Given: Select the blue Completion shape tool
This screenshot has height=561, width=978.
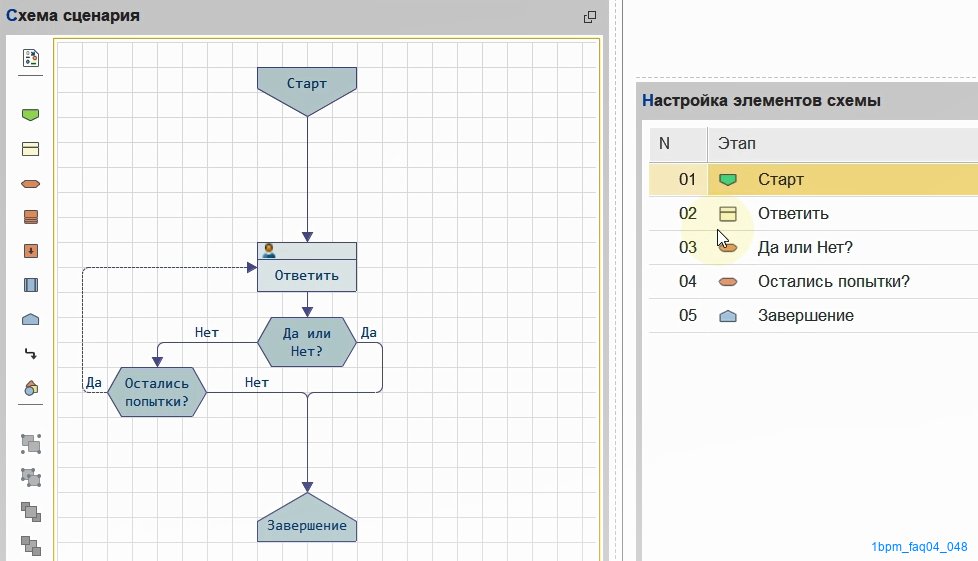Looking at the screenshot, I should coord(31,320).
